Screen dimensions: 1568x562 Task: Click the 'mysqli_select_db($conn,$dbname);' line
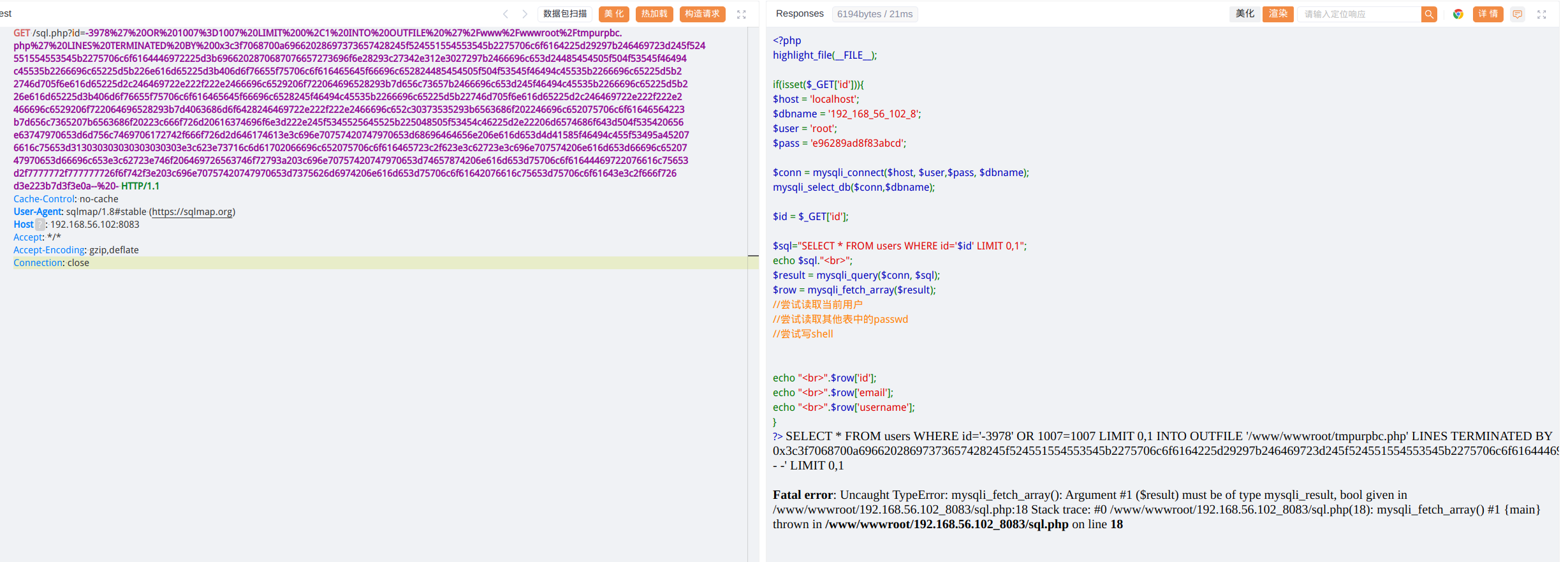[x=854, y=188]
